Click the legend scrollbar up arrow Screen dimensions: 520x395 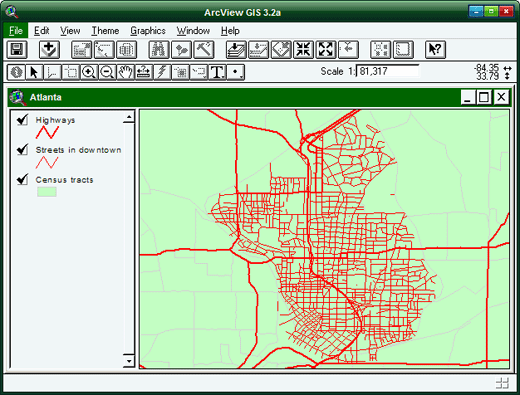[x=129, y=117]
